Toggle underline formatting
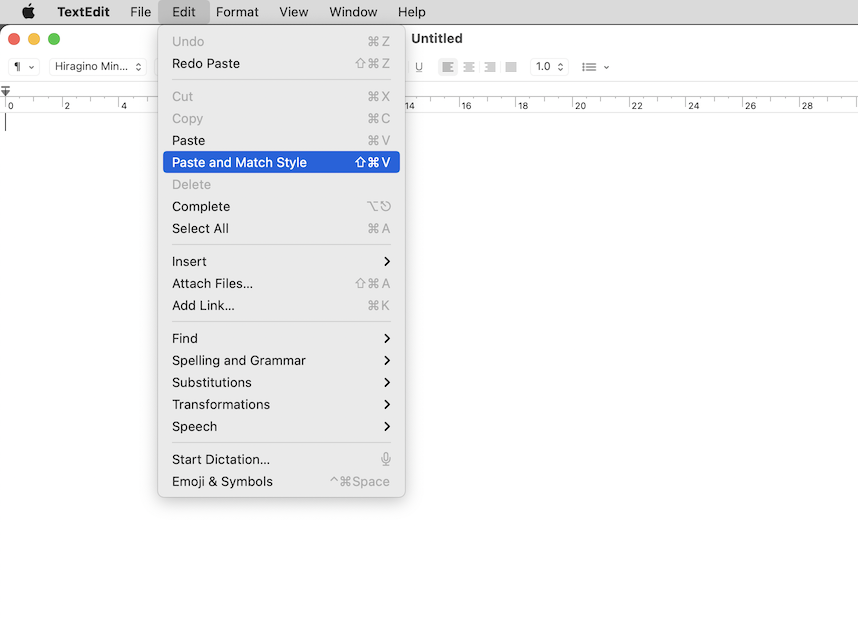 pos(419,67)
